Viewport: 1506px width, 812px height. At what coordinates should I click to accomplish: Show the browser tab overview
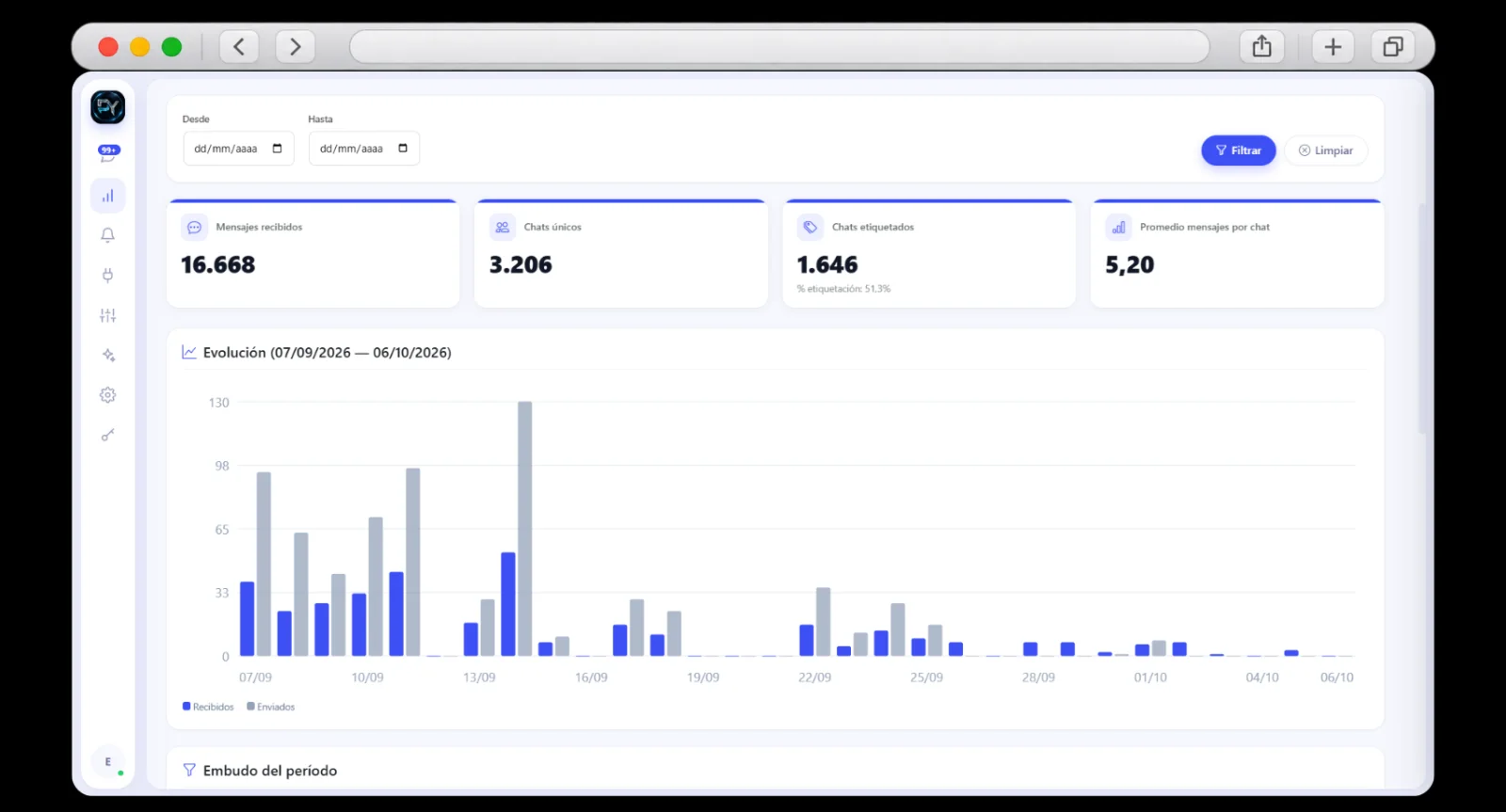click(1393, 46)
